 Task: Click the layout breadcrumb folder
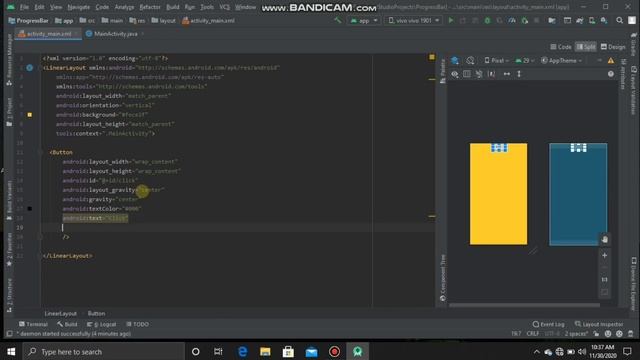click(x=163, y=20)
